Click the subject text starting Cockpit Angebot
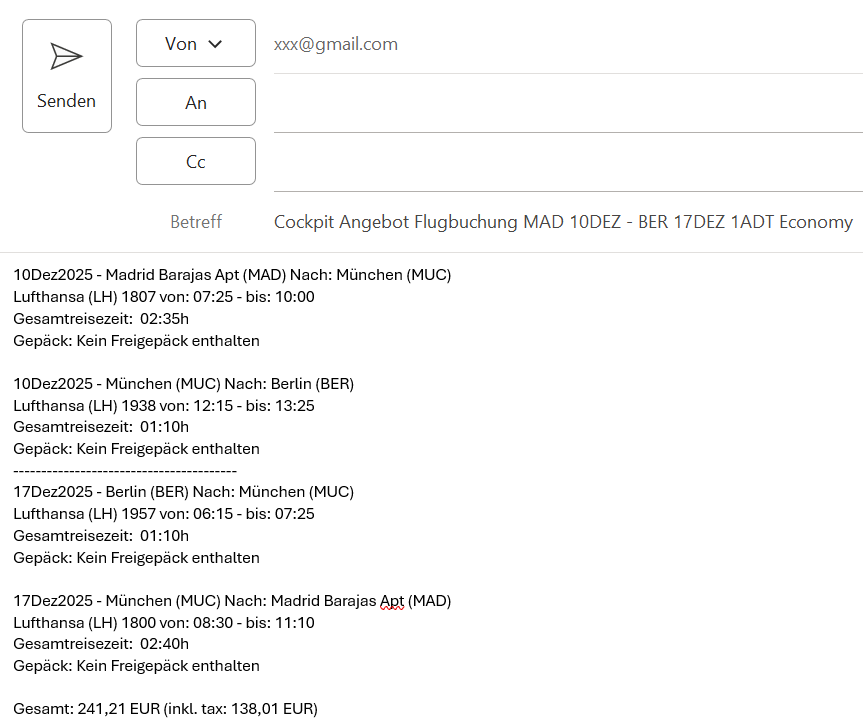This screenshot has height=718, width=863. (563, 222)
